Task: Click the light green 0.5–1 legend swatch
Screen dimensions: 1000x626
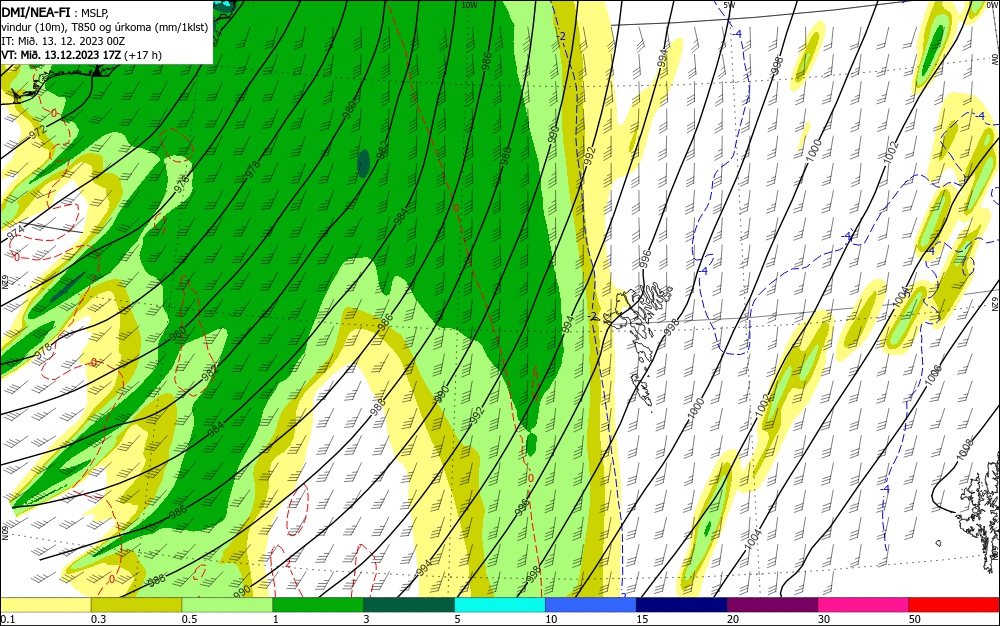Action: (x=227, y=605)
